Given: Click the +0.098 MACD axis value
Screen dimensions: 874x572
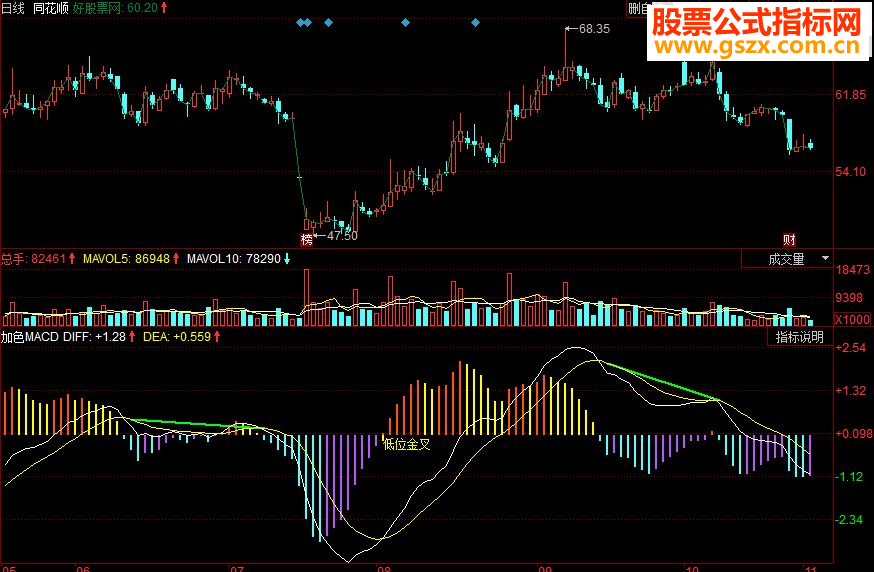Looking at the screenshot, I should [854, 434].
